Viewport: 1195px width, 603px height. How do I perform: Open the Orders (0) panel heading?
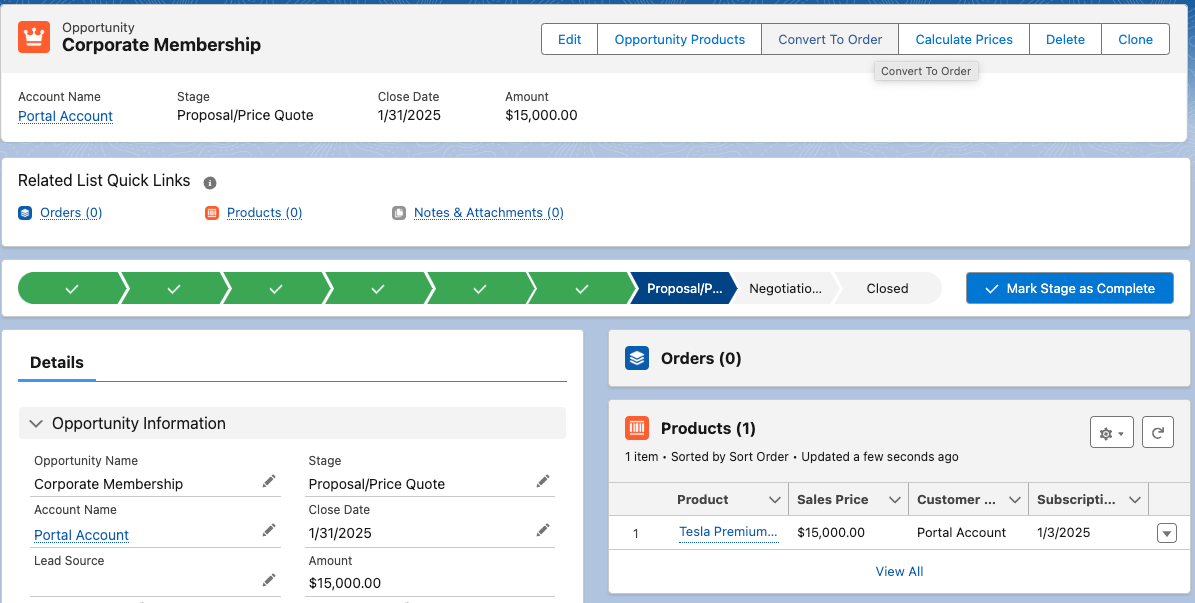(x=701, y=358)
